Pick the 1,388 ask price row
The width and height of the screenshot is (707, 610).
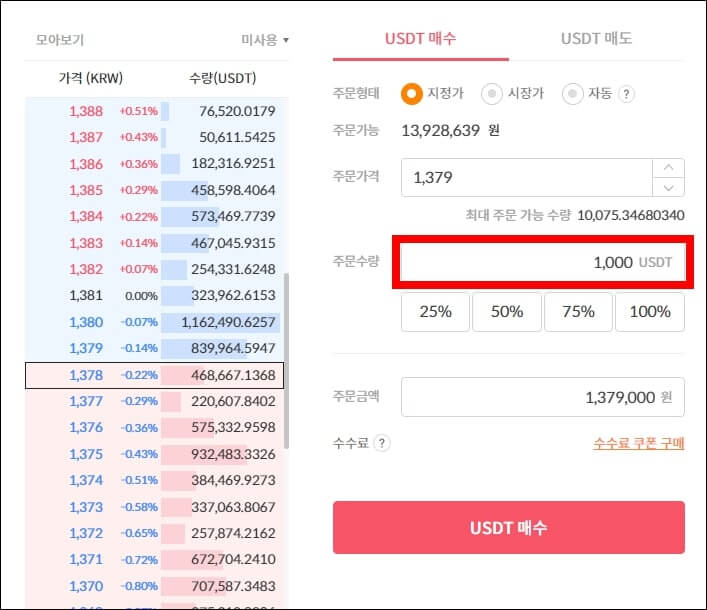(154, 111)
